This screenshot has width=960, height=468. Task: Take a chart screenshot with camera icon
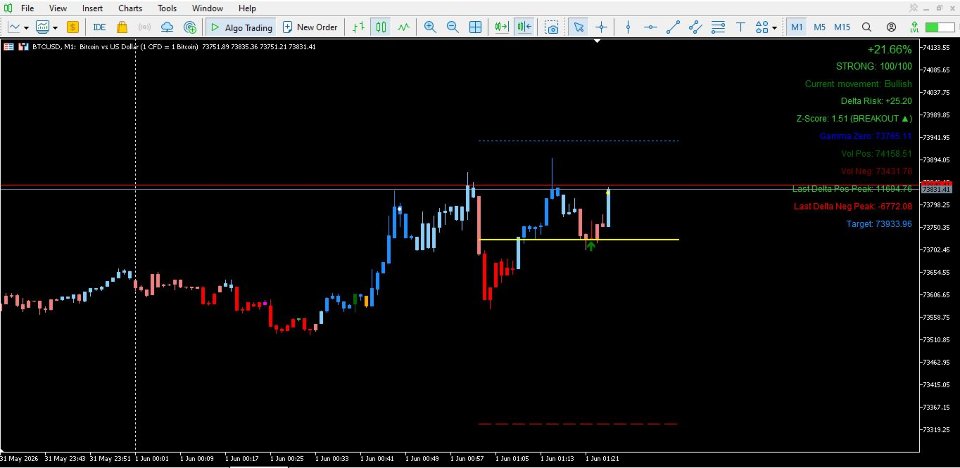552,27
